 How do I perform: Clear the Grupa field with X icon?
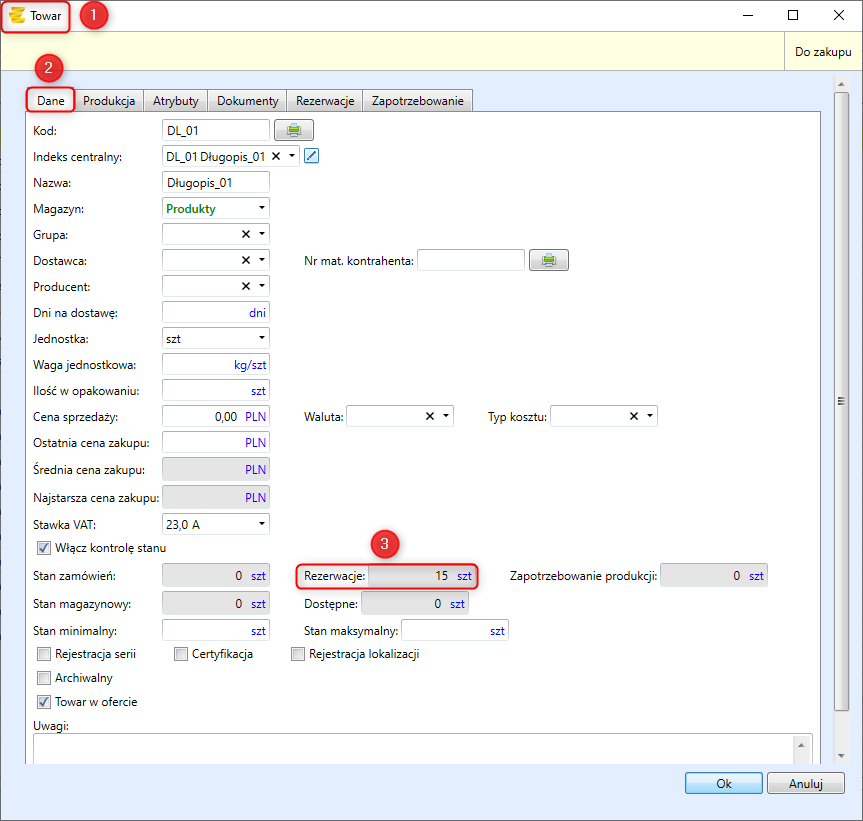pos(245,234)
